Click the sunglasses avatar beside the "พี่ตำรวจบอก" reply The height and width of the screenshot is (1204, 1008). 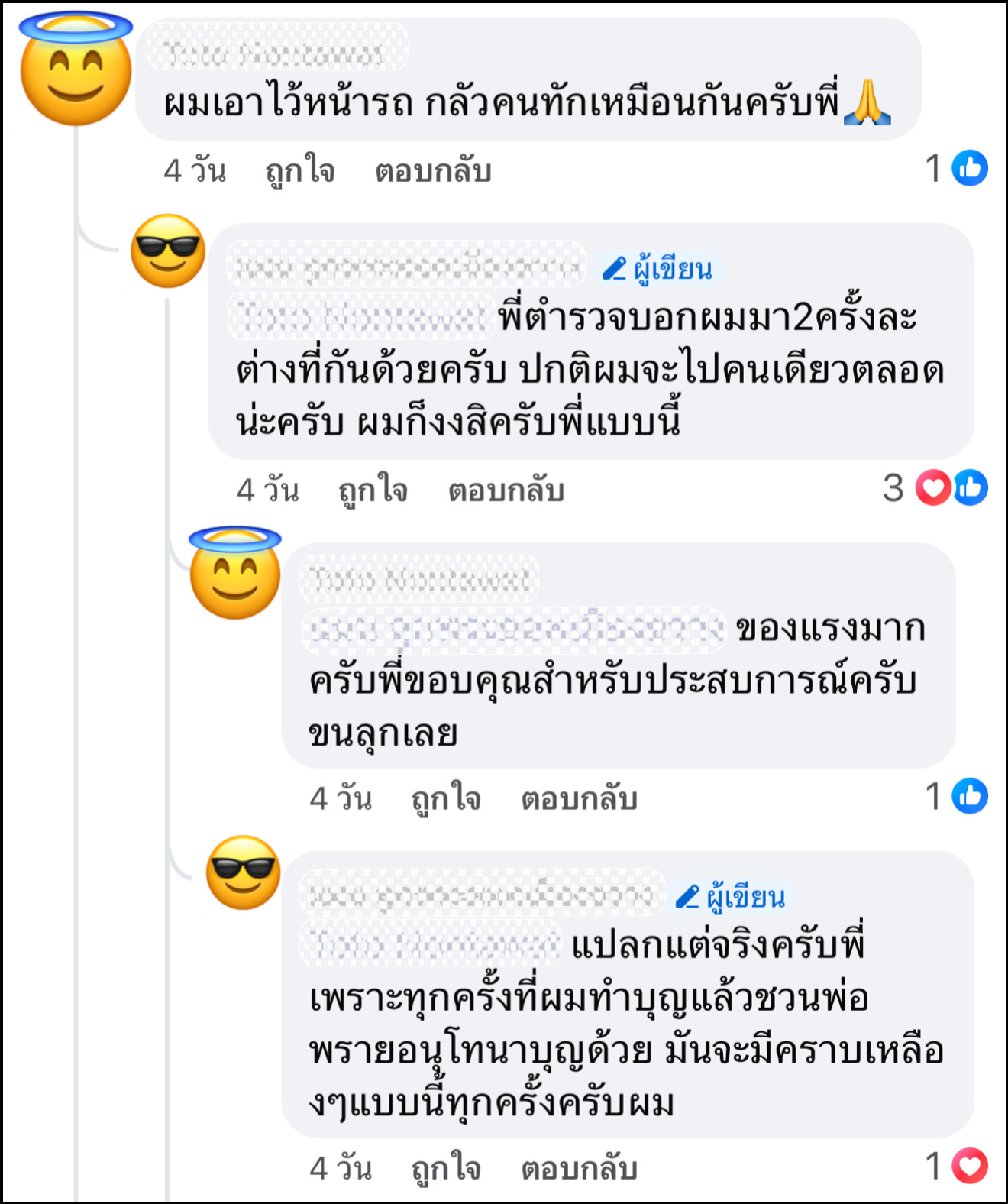[x=168, y=251]
